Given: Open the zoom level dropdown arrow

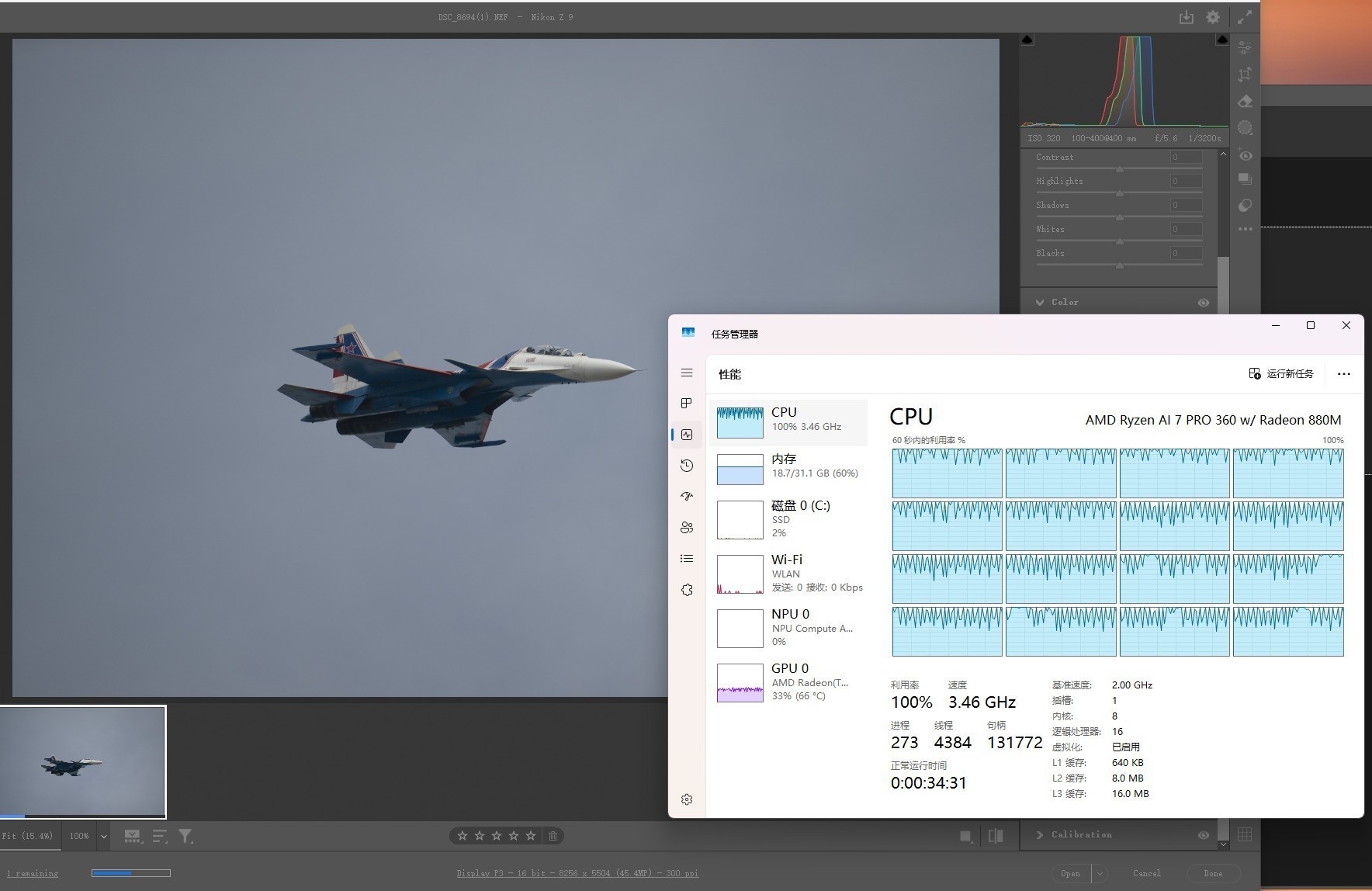Looking at the screenshot, I should click(103, 837).
